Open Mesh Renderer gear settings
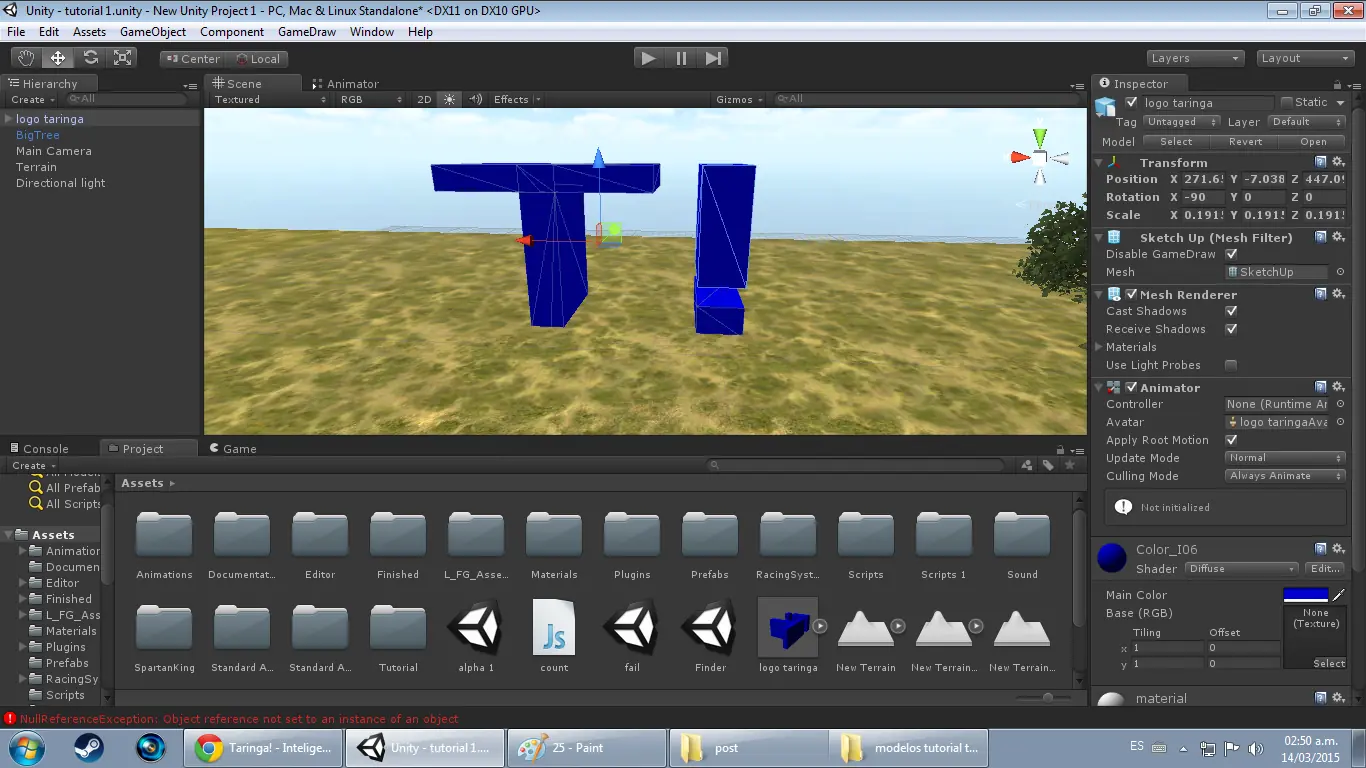This screenshot has height=768, width=1366. pos(1338,294)
